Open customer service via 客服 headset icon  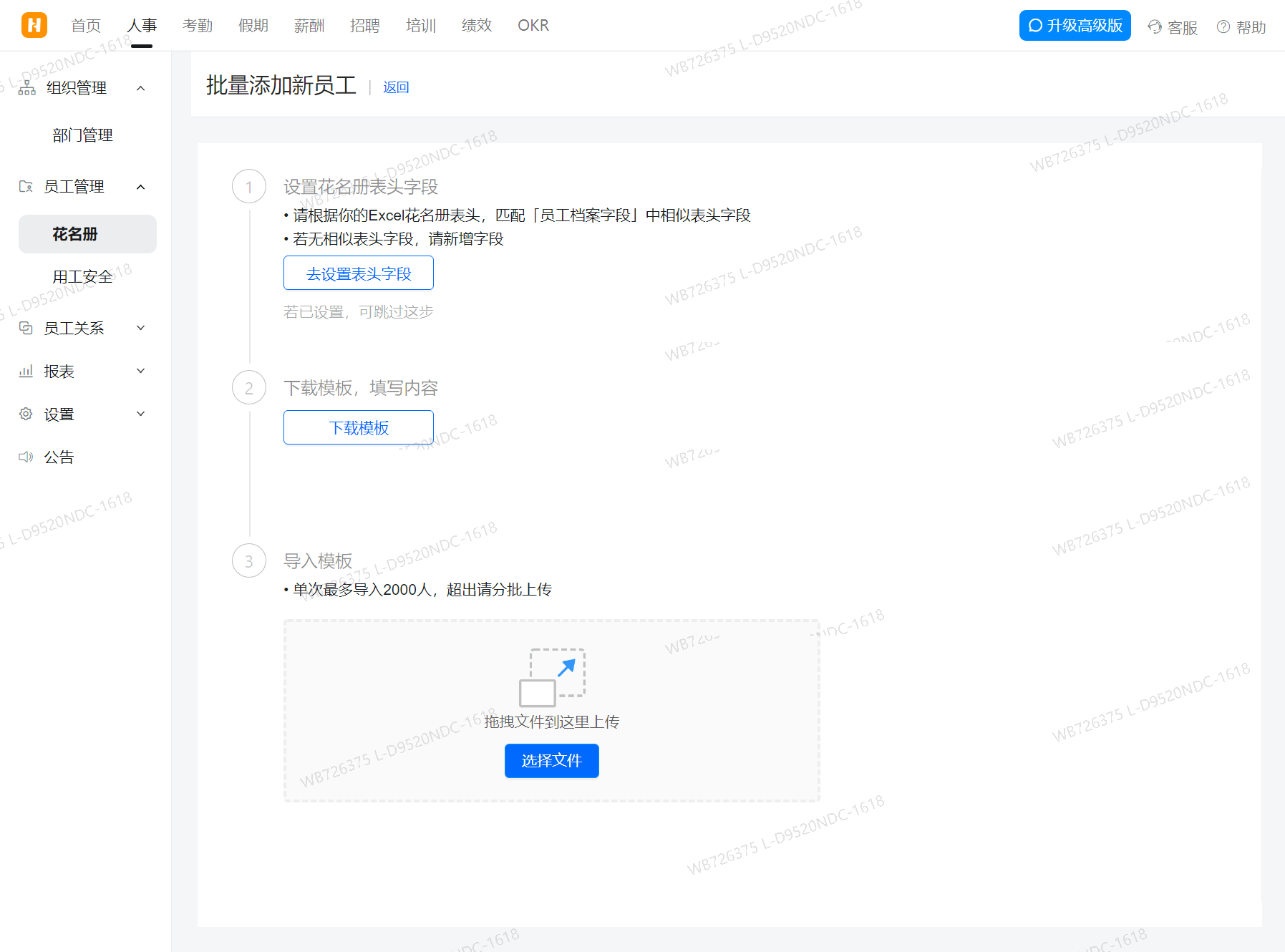1153,27
